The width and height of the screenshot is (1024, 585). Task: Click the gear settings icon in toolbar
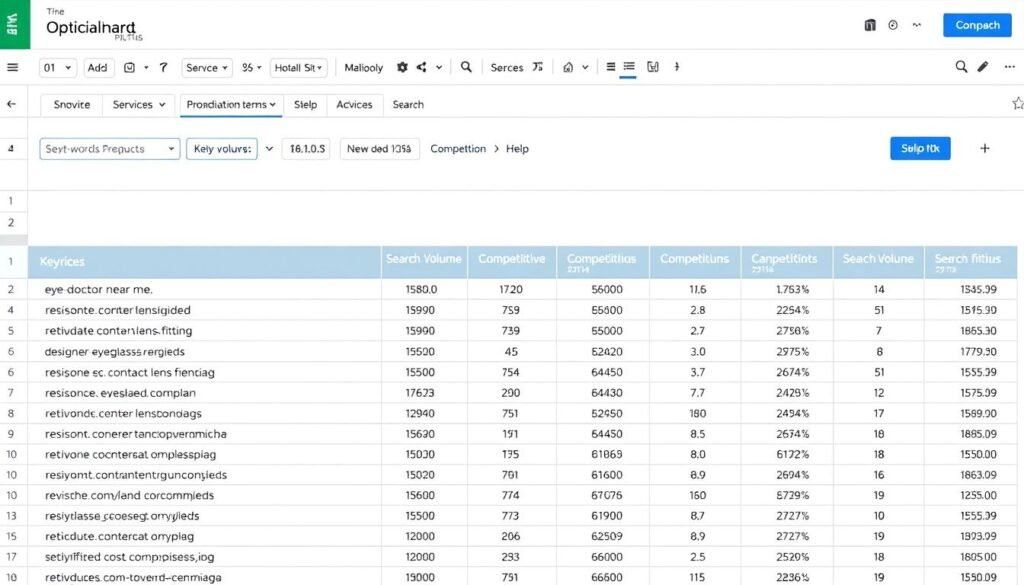(402, 67)
